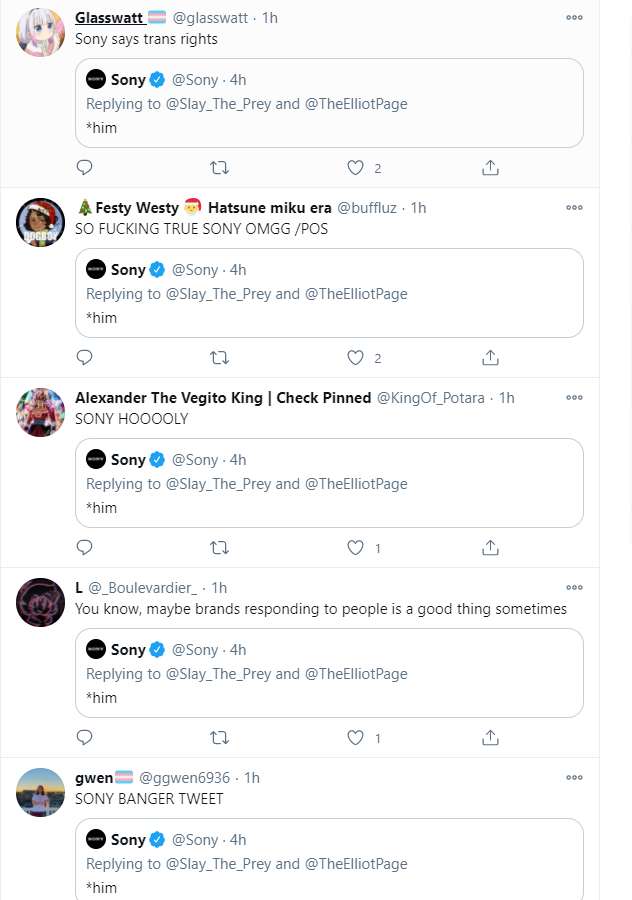This screenshot has width=632, height=900.
Task: Open the @ggwen6936 handle
Action: tap(184, 778)
